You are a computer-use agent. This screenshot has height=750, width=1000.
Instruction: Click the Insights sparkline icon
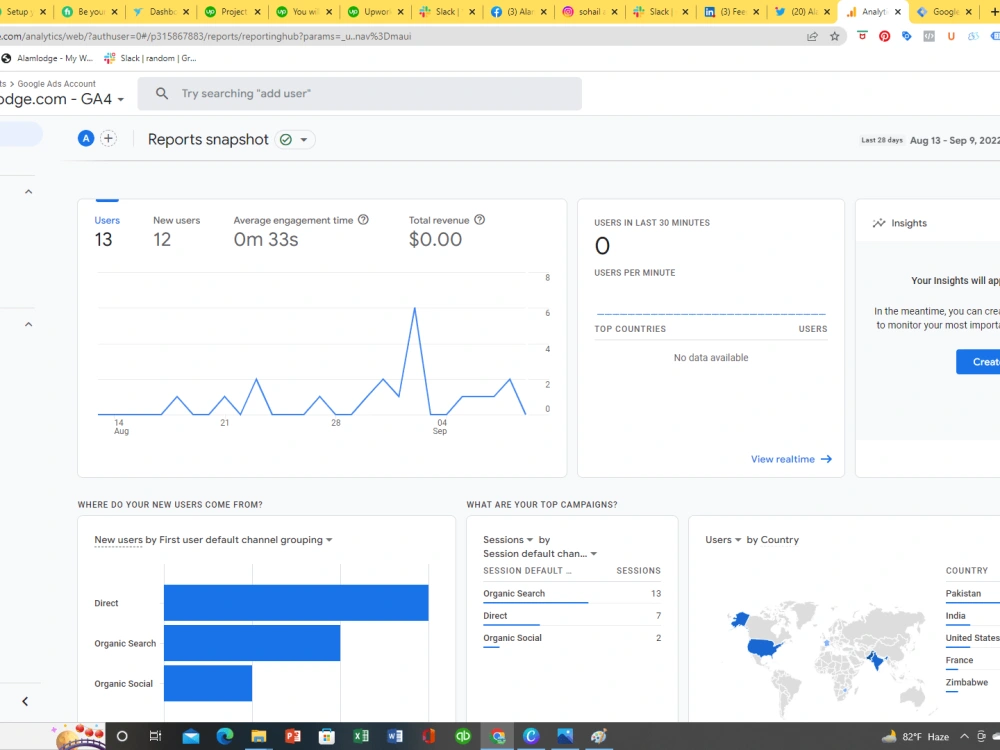click(x=879, y=223)
